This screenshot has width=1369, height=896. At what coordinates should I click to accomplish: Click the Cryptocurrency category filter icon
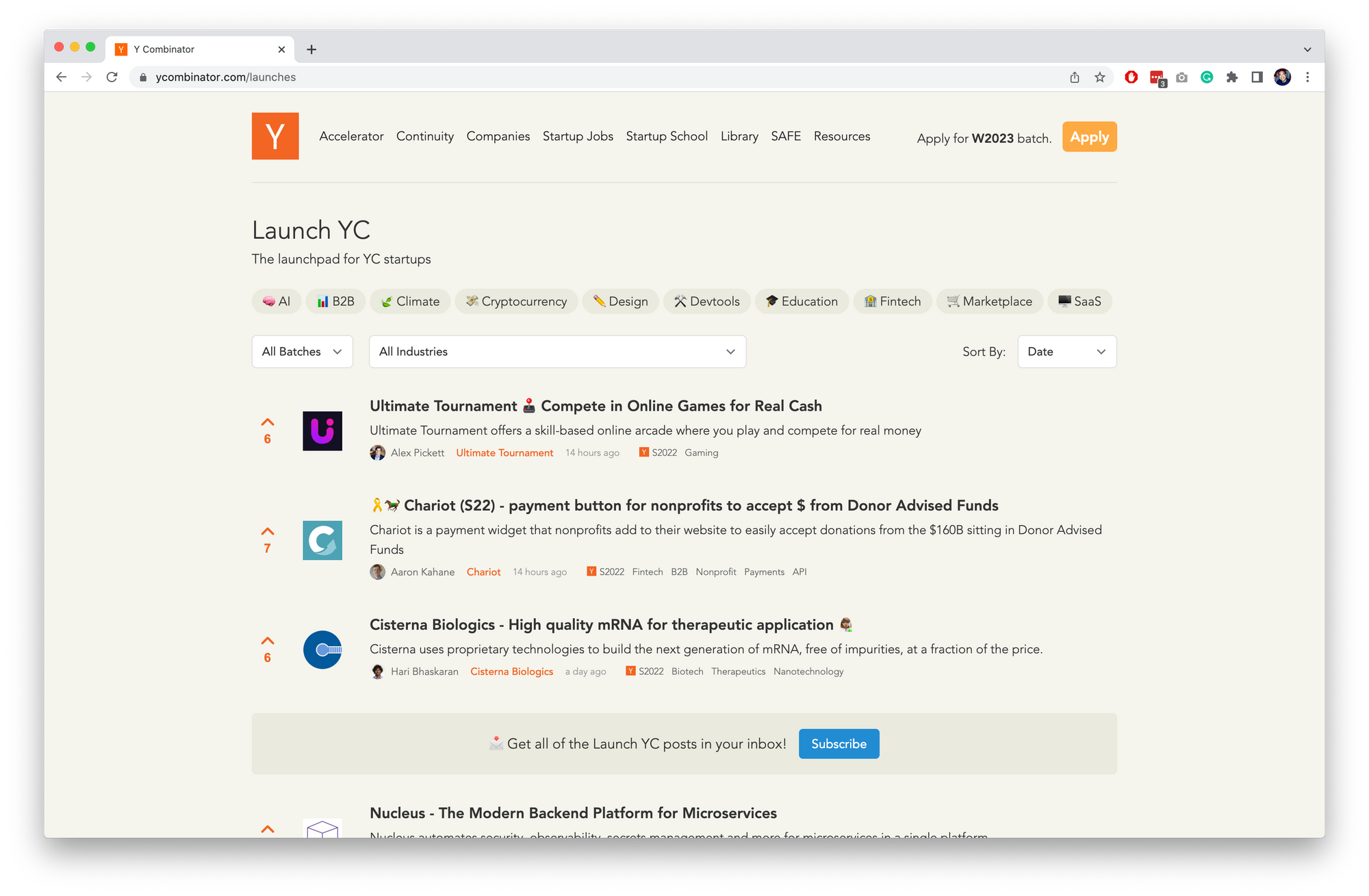point(472,300)
